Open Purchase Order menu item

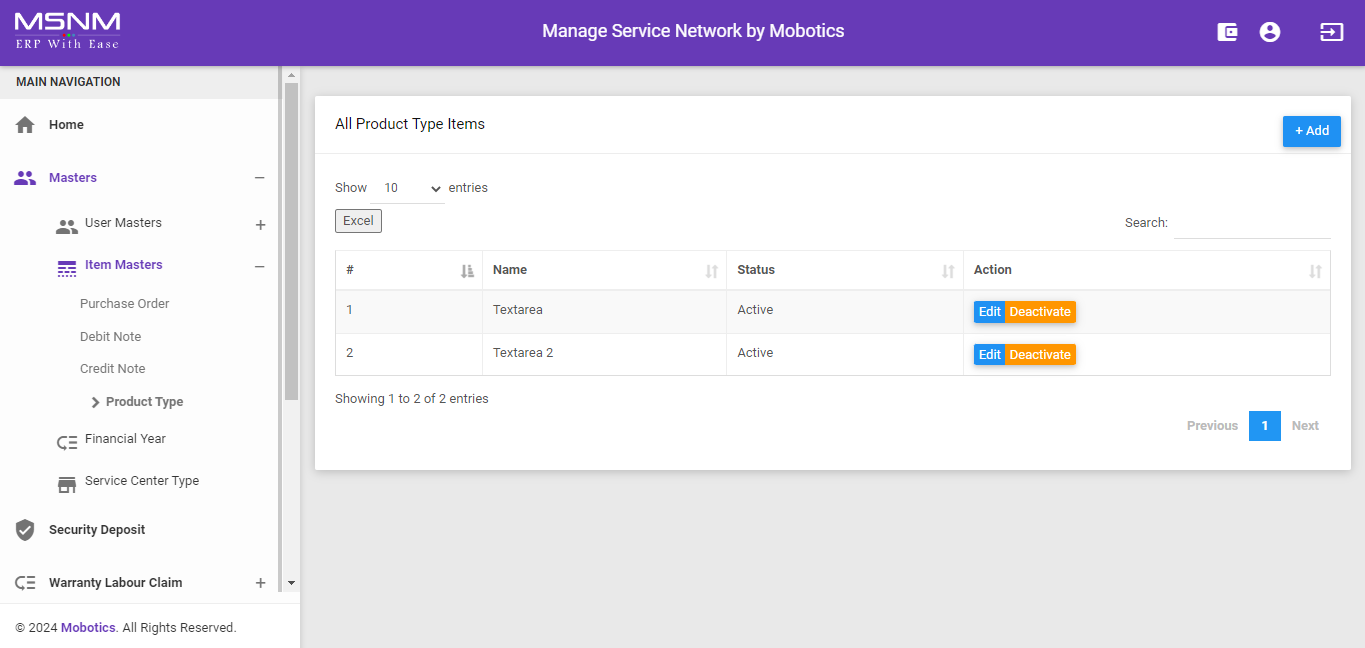coord(125,304)
